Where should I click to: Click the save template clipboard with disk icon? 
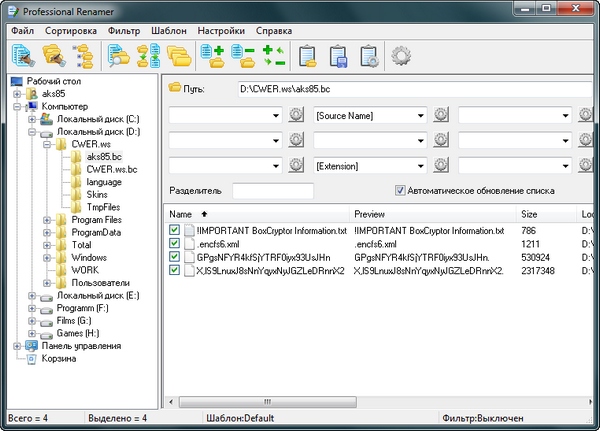point(340,57)
